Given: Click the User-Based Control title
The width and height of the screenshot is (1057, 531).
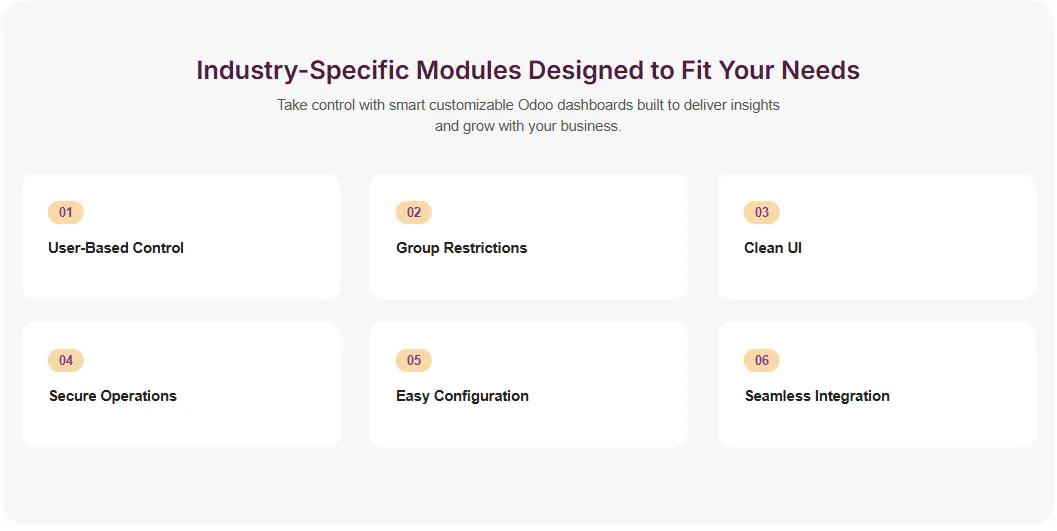Looking at the screenshot, I should coord(116,248).
